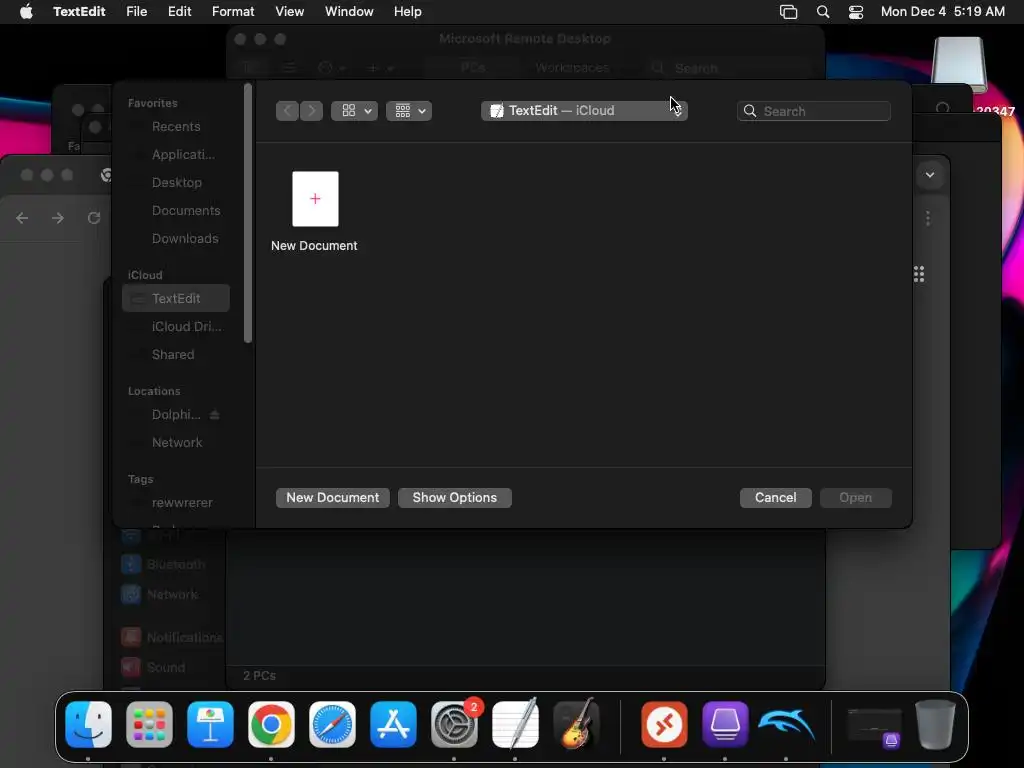Open the Google apps grid icon
The height and width of the screenshot is (768, 1024).
click(919, 274)
